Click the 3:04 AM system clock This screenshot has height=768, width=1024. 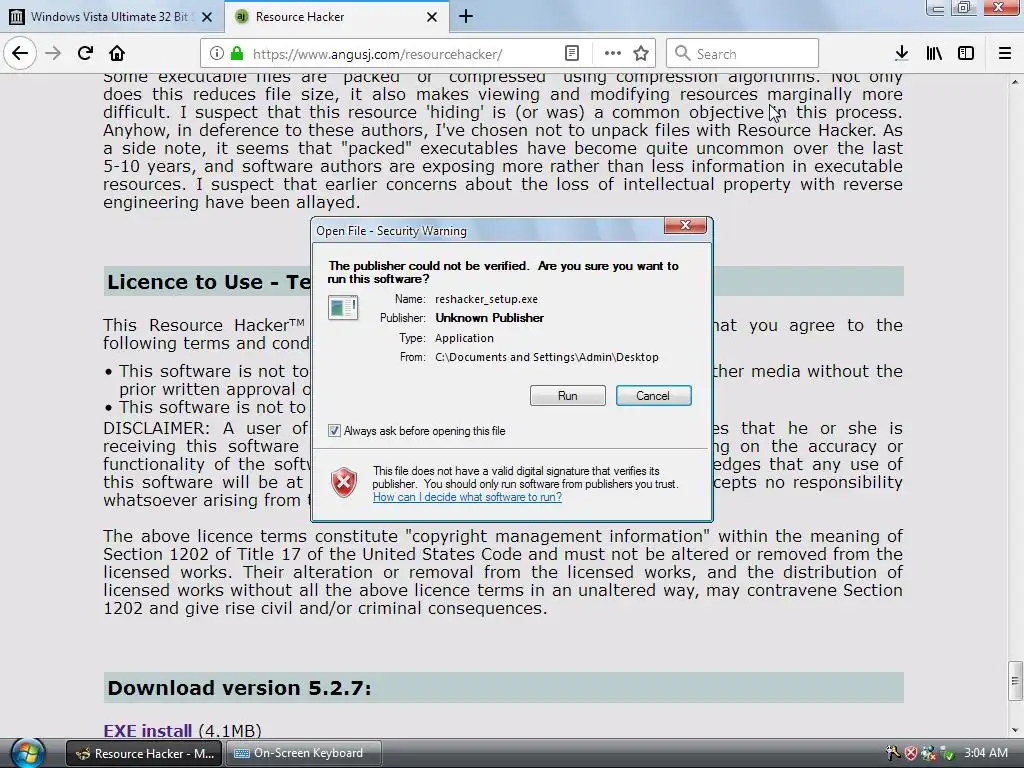(986, 753)
